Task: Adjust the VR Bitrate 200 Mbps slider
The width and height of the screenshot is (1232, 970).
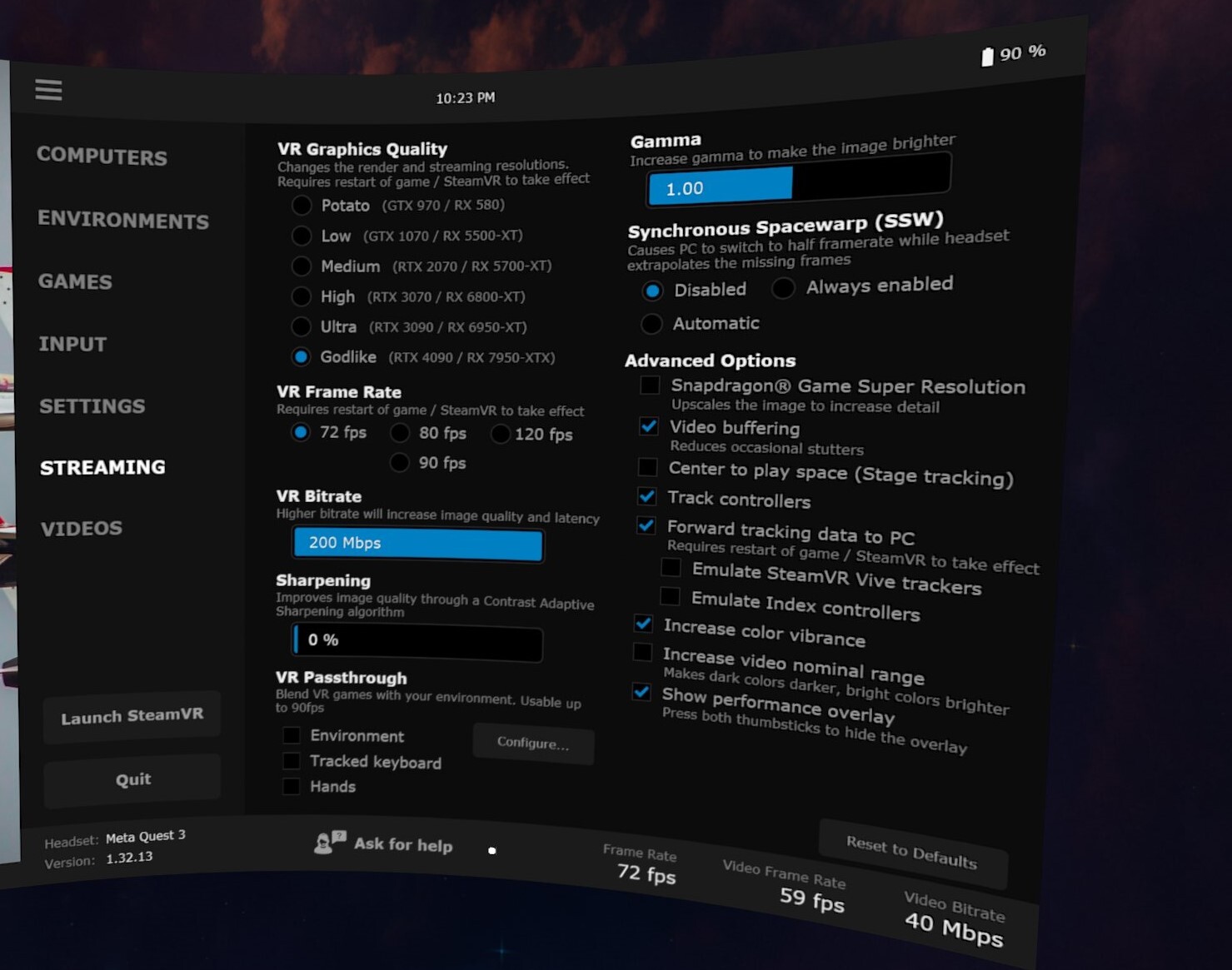Action: click(x=418, y=544)
